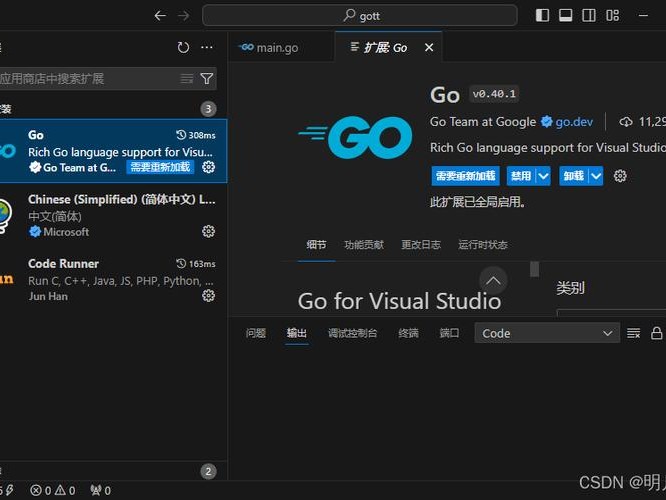Image resolution: width=666 pixels, height=500 pixels.
Task: Refresh the extensions list
Action: [x=183, y=47]
